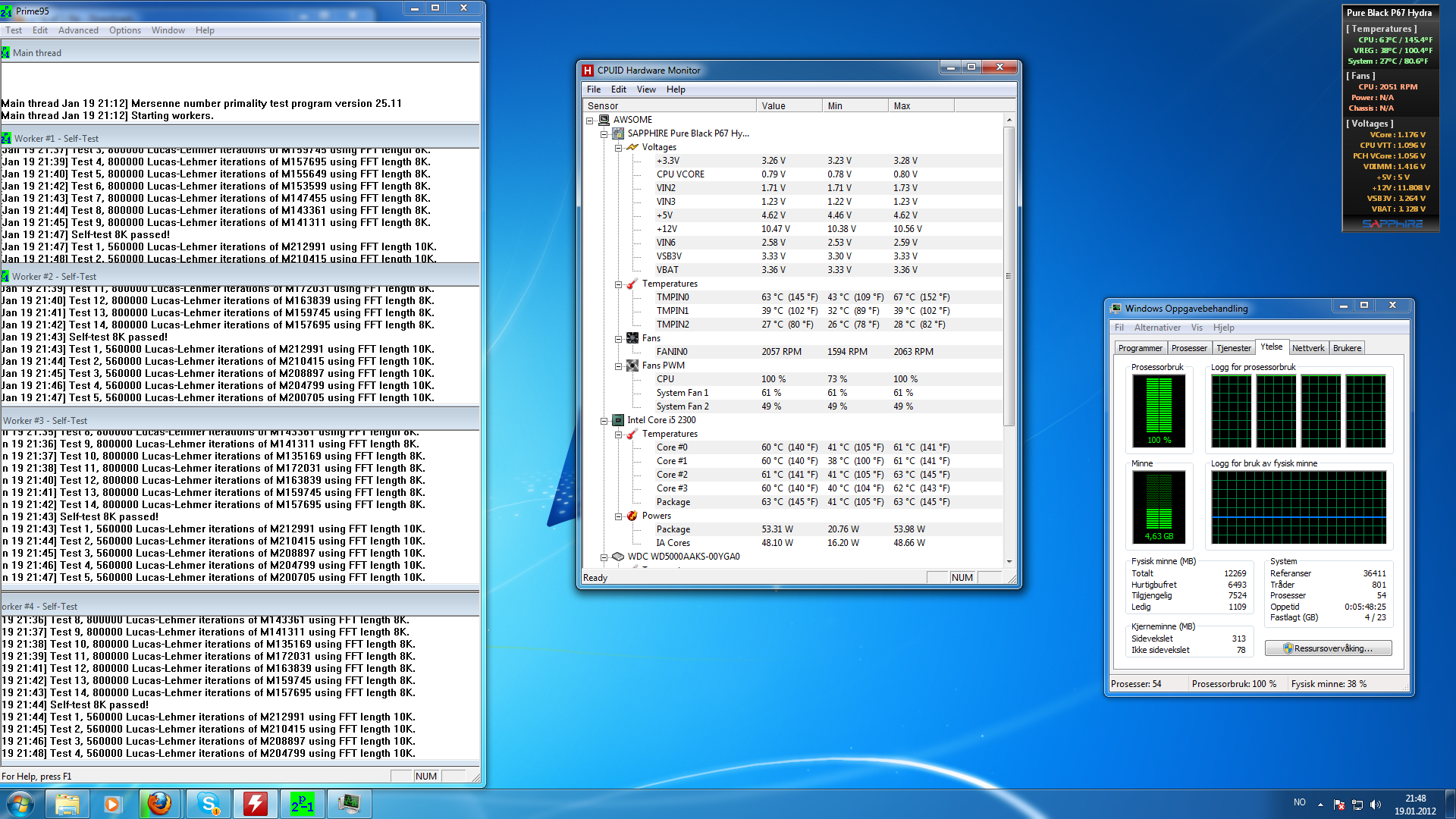Open Skype from the taskbar
The width and height of the screenshot is (1456, 819).
point(208,804)
